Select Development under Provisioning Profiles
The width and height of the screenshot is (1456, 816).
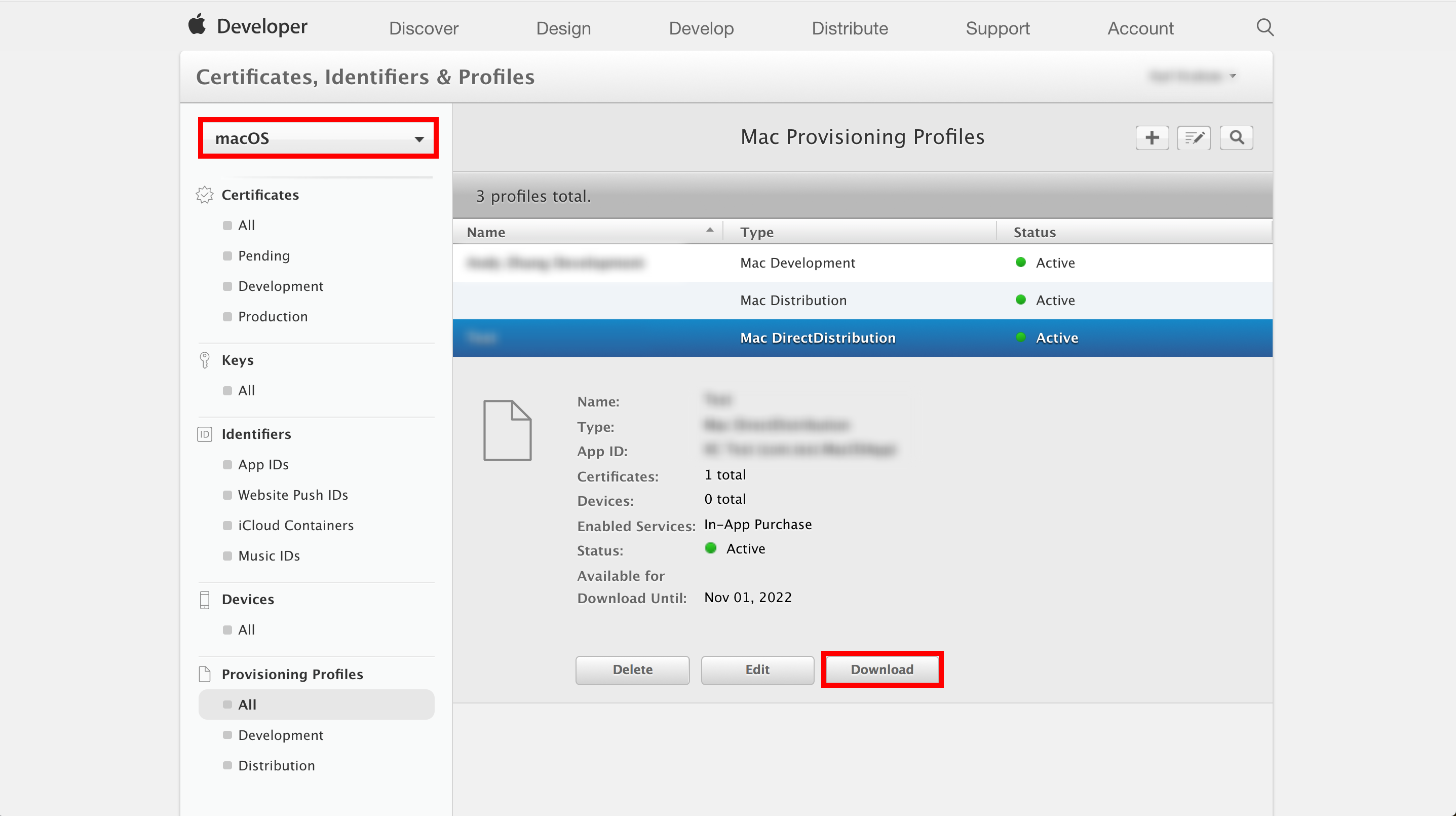281,734
